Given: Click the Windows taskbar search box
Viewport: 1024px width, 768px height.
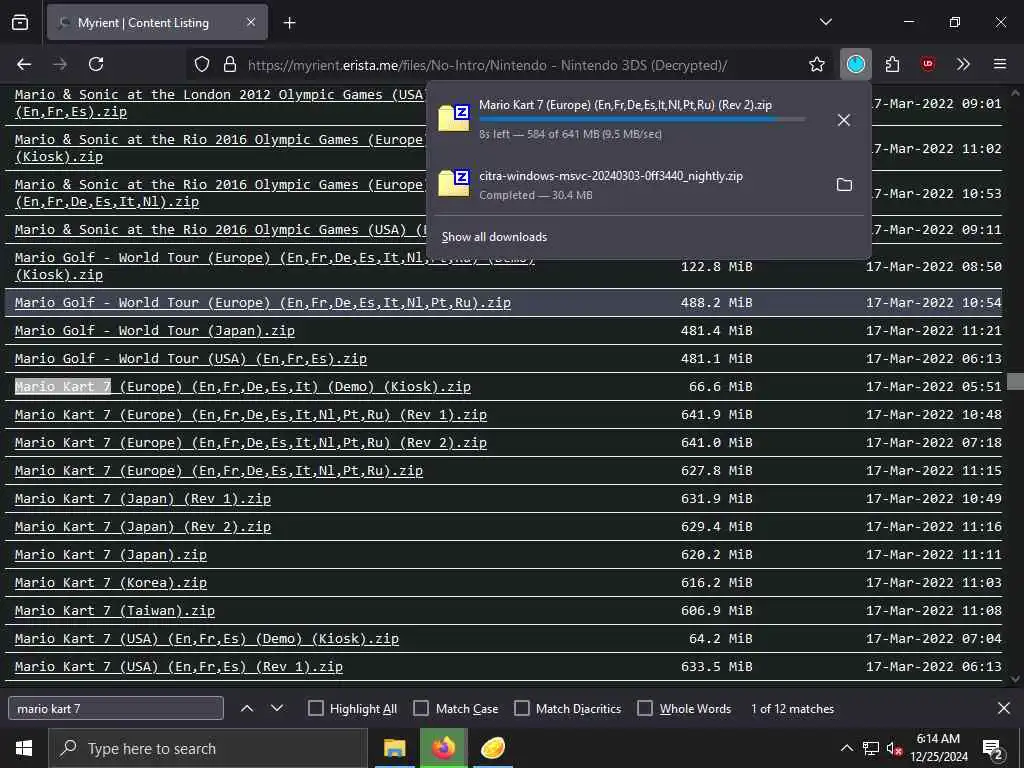Looking at the screenshot, I should 208,748.
